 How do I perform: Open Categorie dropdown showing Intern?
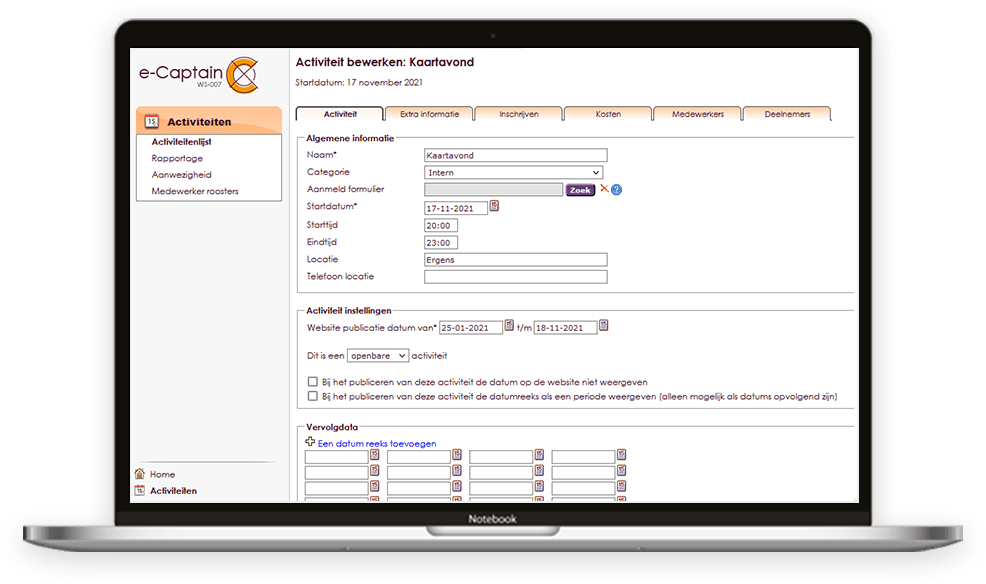(x=514, y=172)
